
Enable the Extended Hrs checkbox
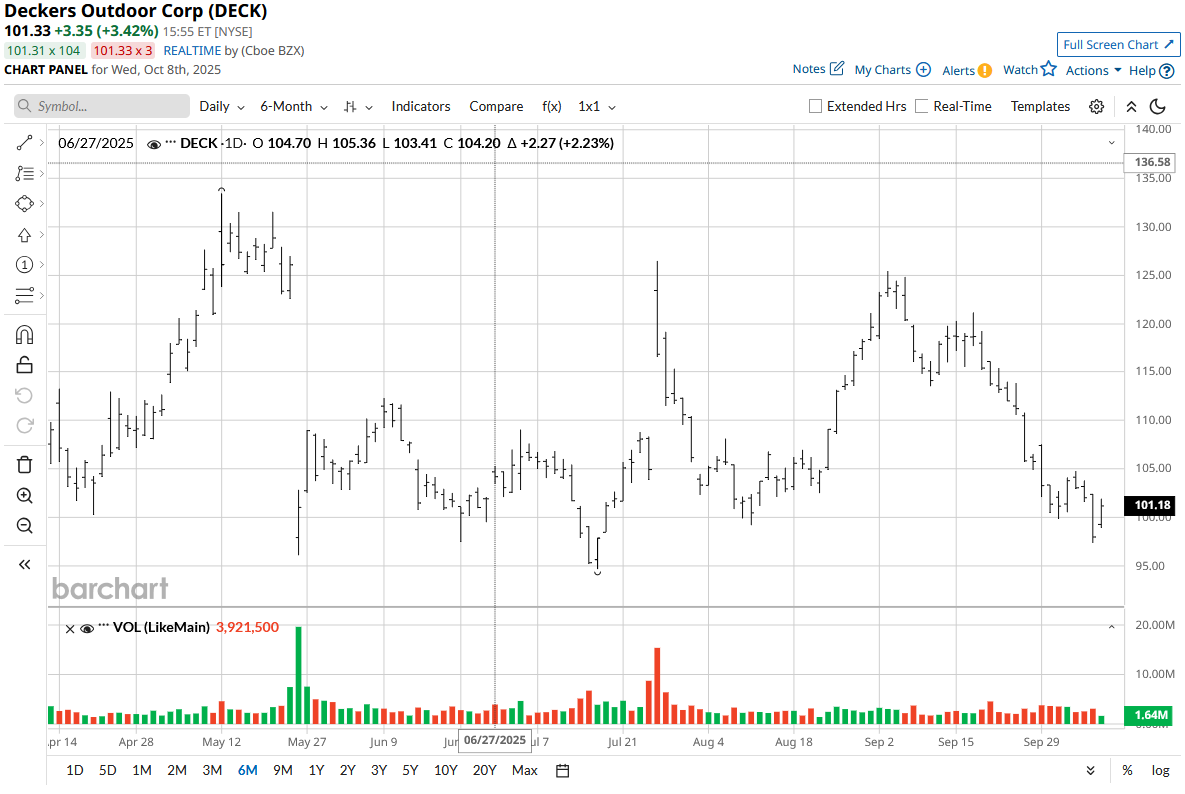(815, 107)
